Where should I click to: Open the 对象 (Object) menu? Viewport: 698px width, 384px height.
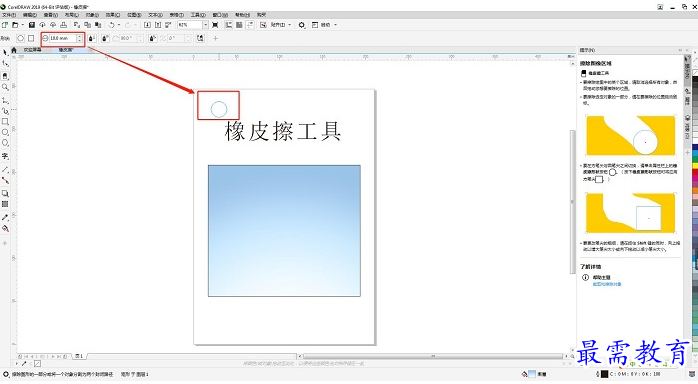92,15
